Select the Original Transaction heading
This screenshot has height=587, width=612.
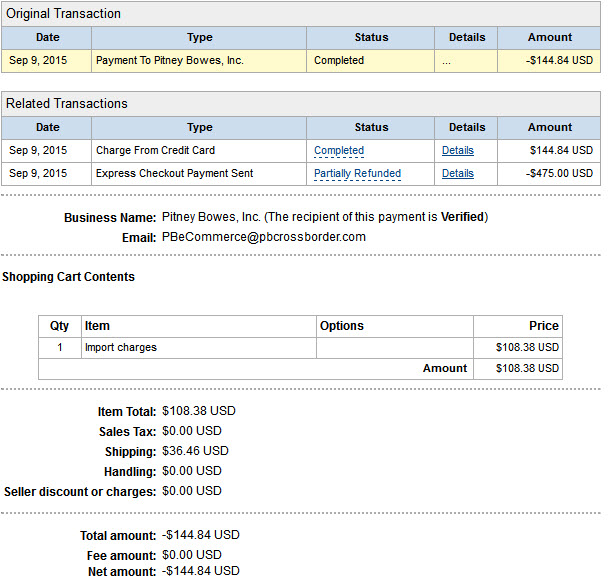pyautogui.click(x=63, y=14)
